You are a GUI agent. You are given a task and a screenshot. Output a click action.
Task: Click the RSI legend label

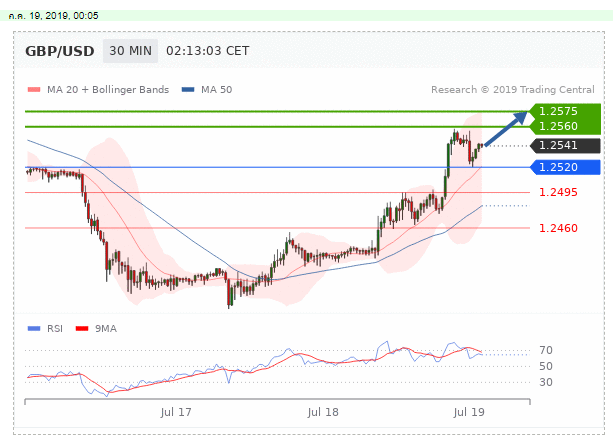click(55, 329)
